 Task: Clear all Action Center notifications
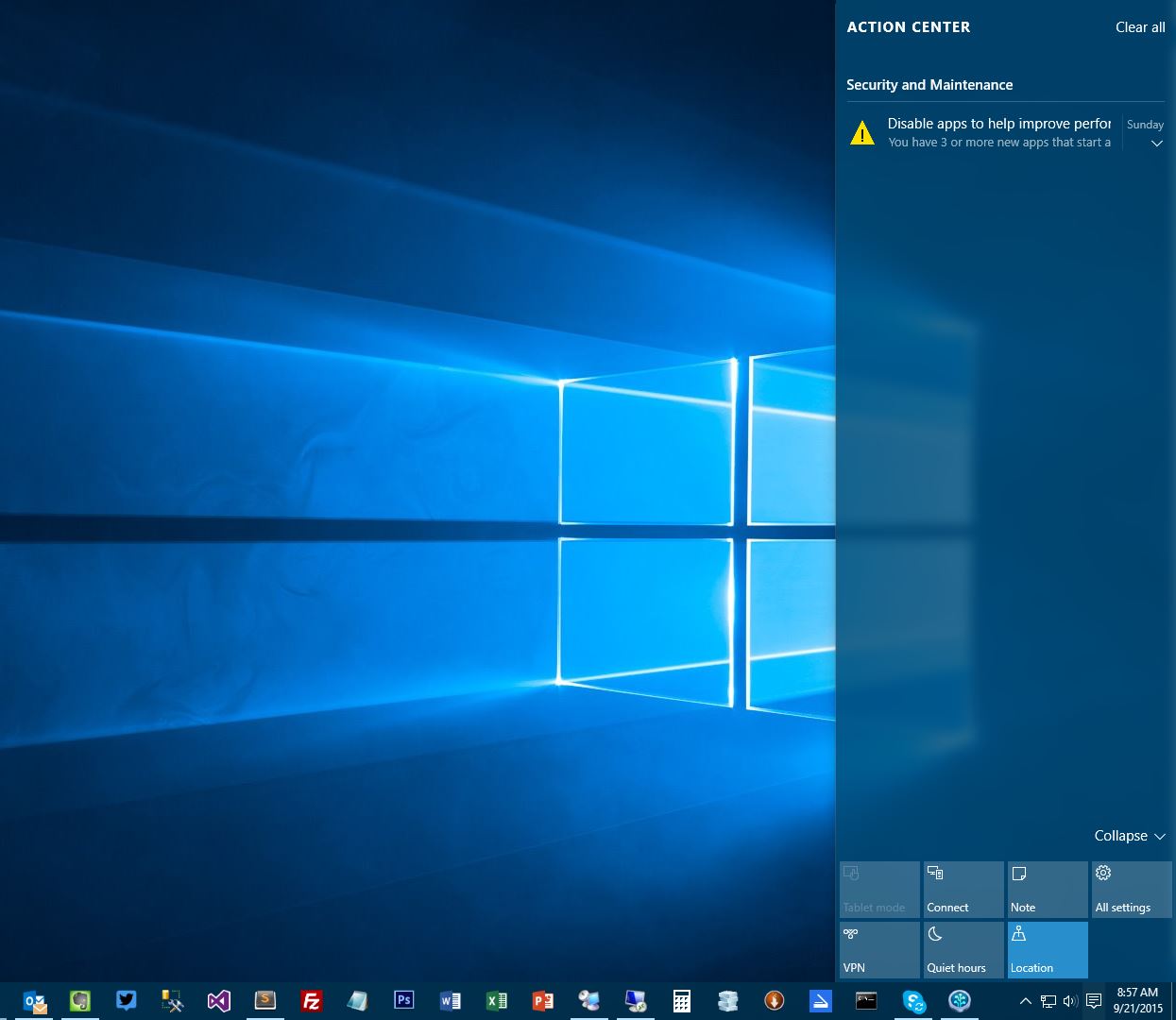(x=1140, y=27)
